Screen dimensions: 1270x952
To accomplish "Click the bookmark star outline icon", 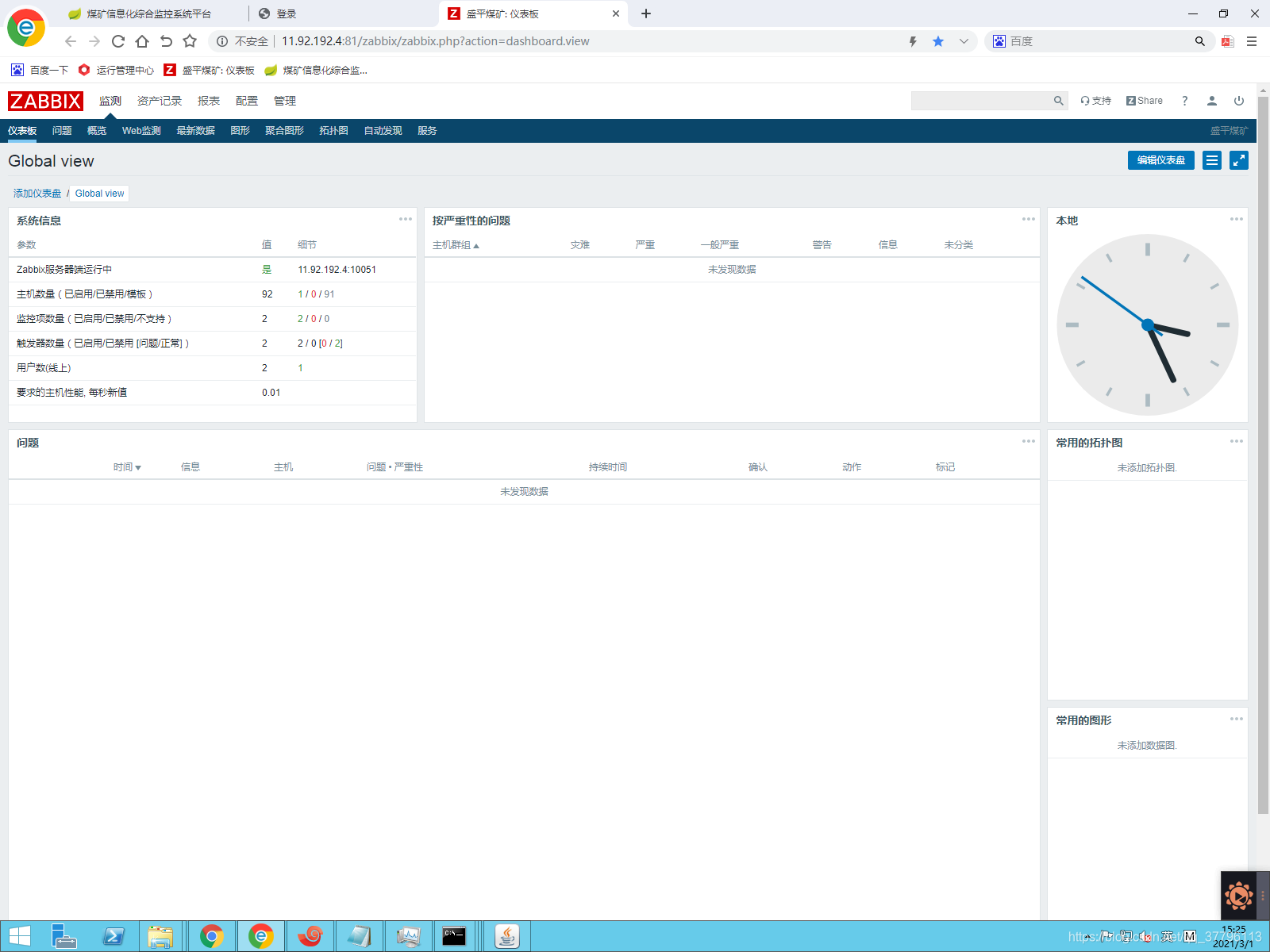I will click(x=190, y=41).
